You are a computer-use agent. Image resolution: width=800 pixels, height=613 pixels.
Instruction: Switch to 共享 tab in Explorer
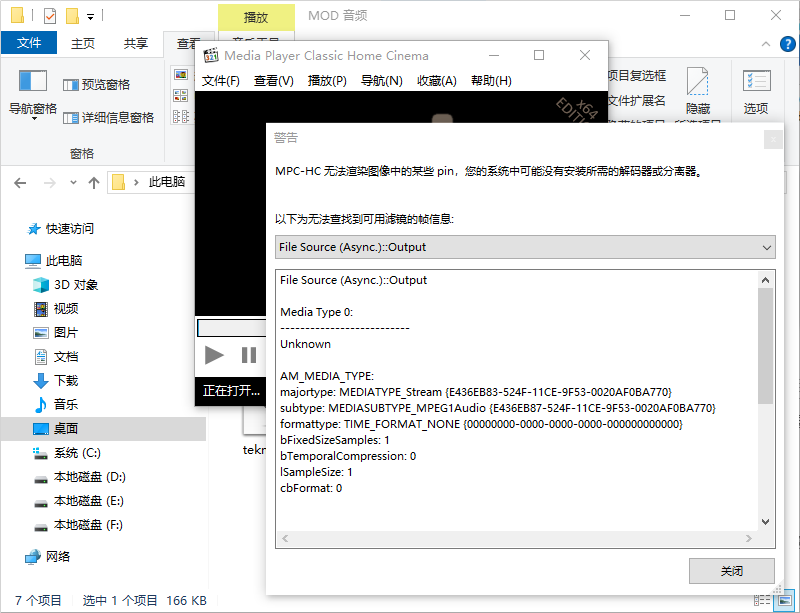(136, 43)
